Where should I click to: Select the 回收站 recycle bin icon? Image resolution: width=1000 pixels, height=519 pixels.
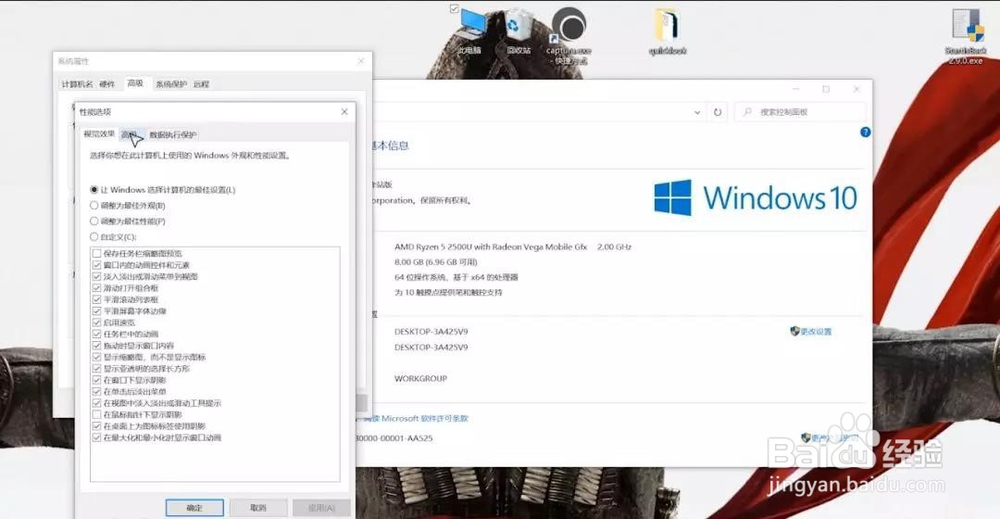coord(518,31)
